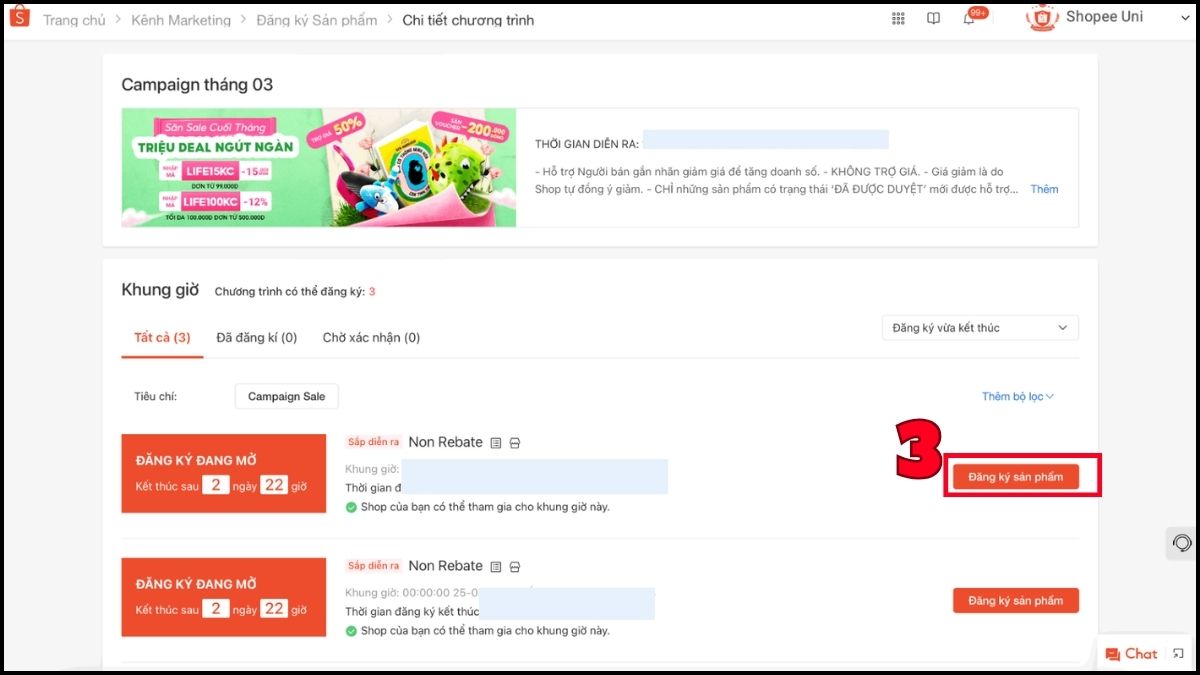
Task: Click 'Chương trình có thể đăng ký: 3' text
Action: pos(295,292)
